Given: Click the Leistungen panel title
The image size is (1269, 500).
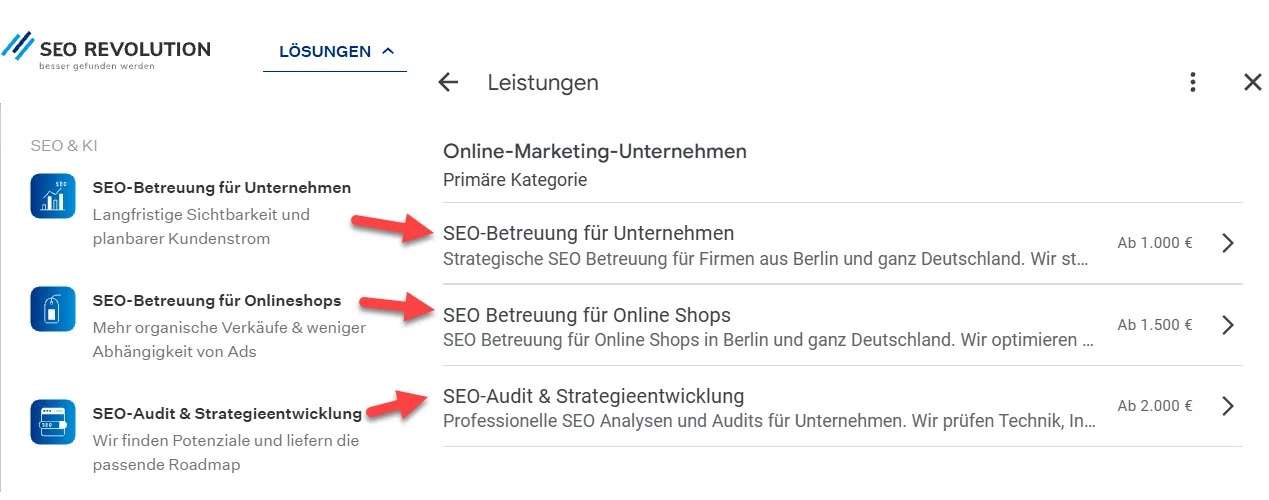Looking at the screenshot, I should [x=543, y=83].
